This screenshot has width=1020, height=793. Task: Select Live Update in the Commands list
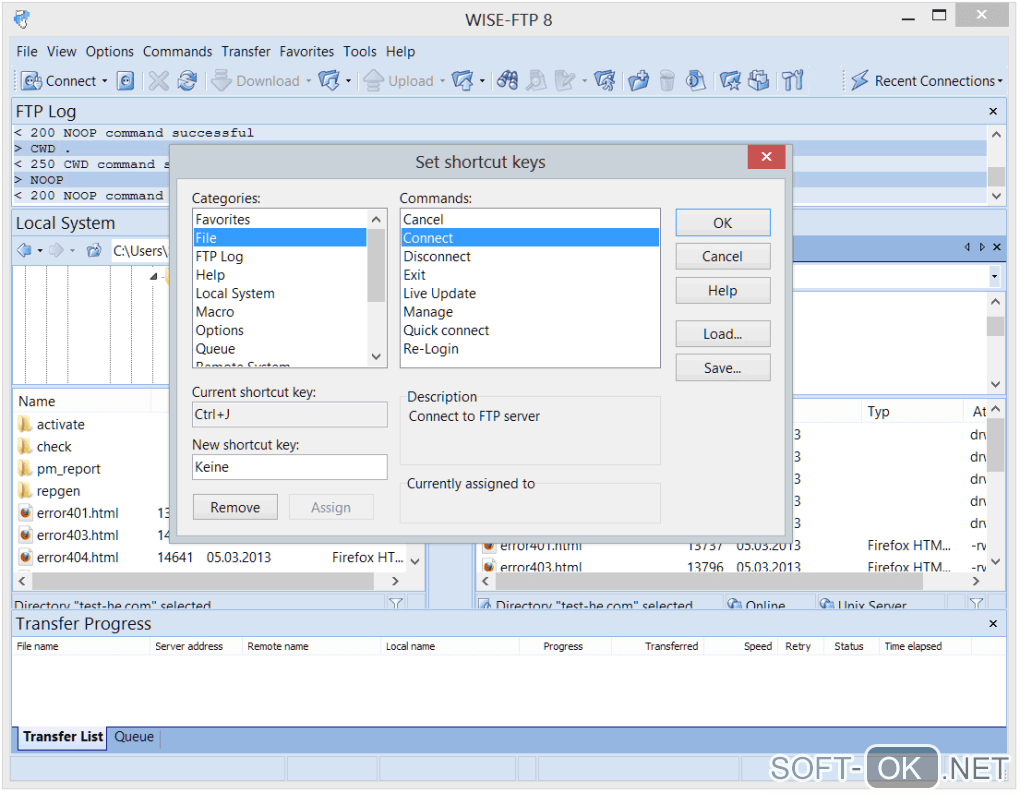[x=530, y=294]
